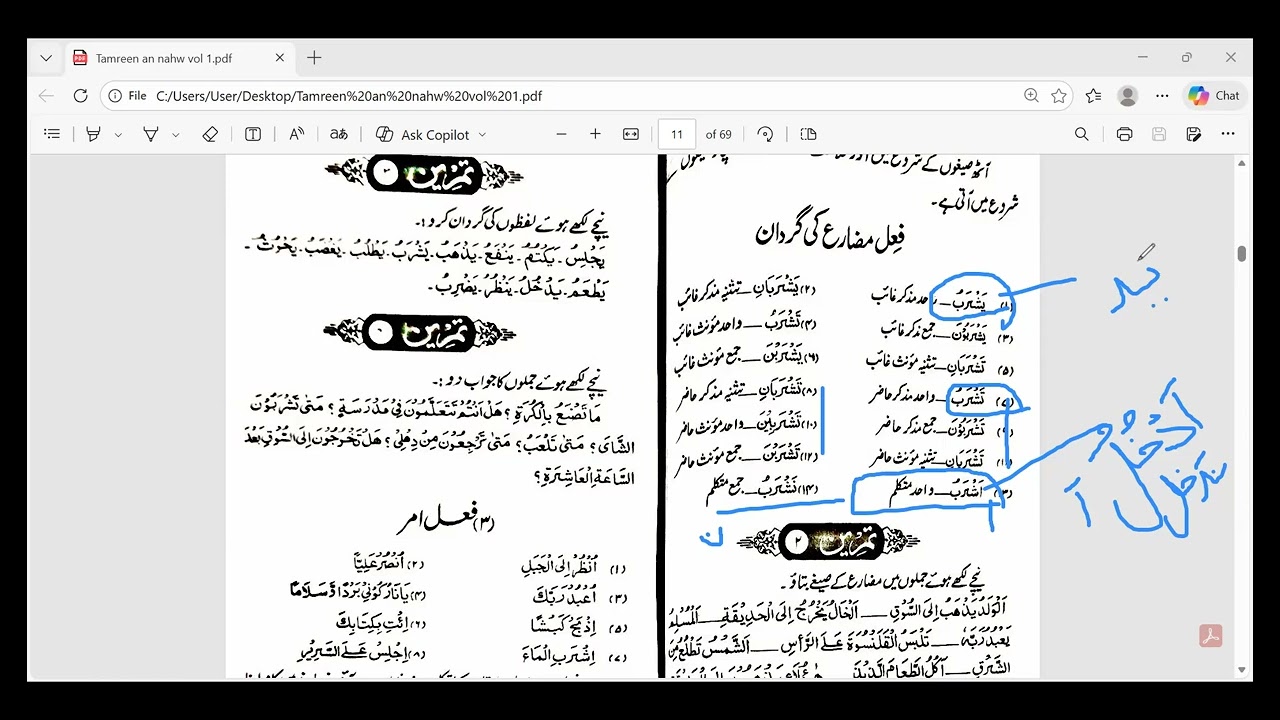This screenshot has height=720, width=1280.
Task: Open the Page view options
Action: point(809,134)
